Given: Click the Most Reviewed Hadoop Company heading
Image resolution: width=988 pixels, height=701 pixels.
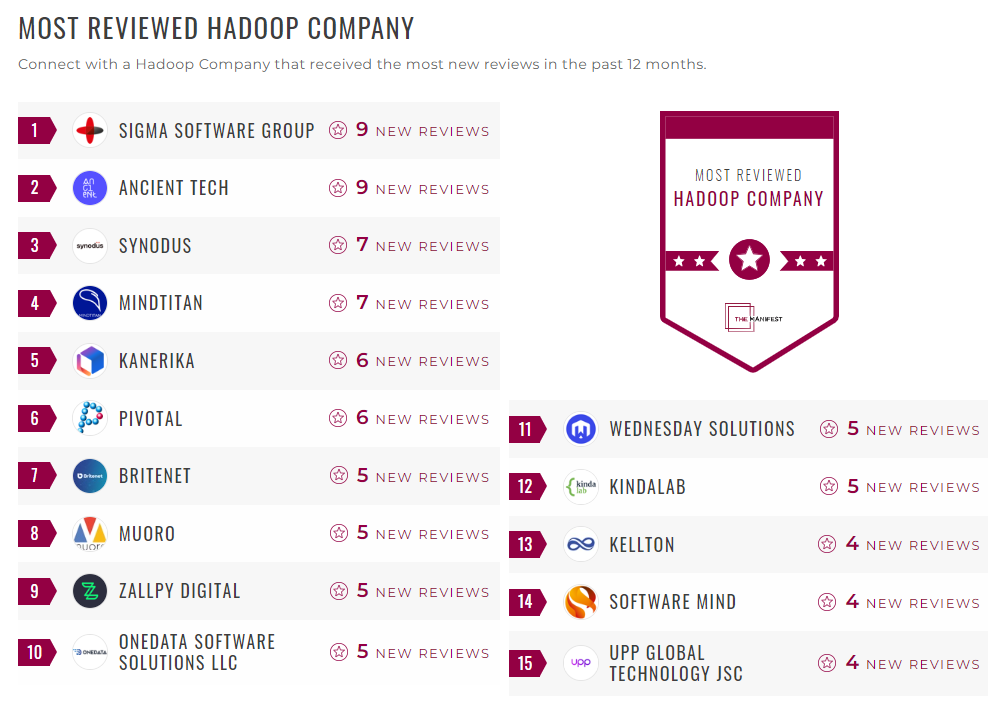Looking at the screenshot, I should click(x=217, y=28).
